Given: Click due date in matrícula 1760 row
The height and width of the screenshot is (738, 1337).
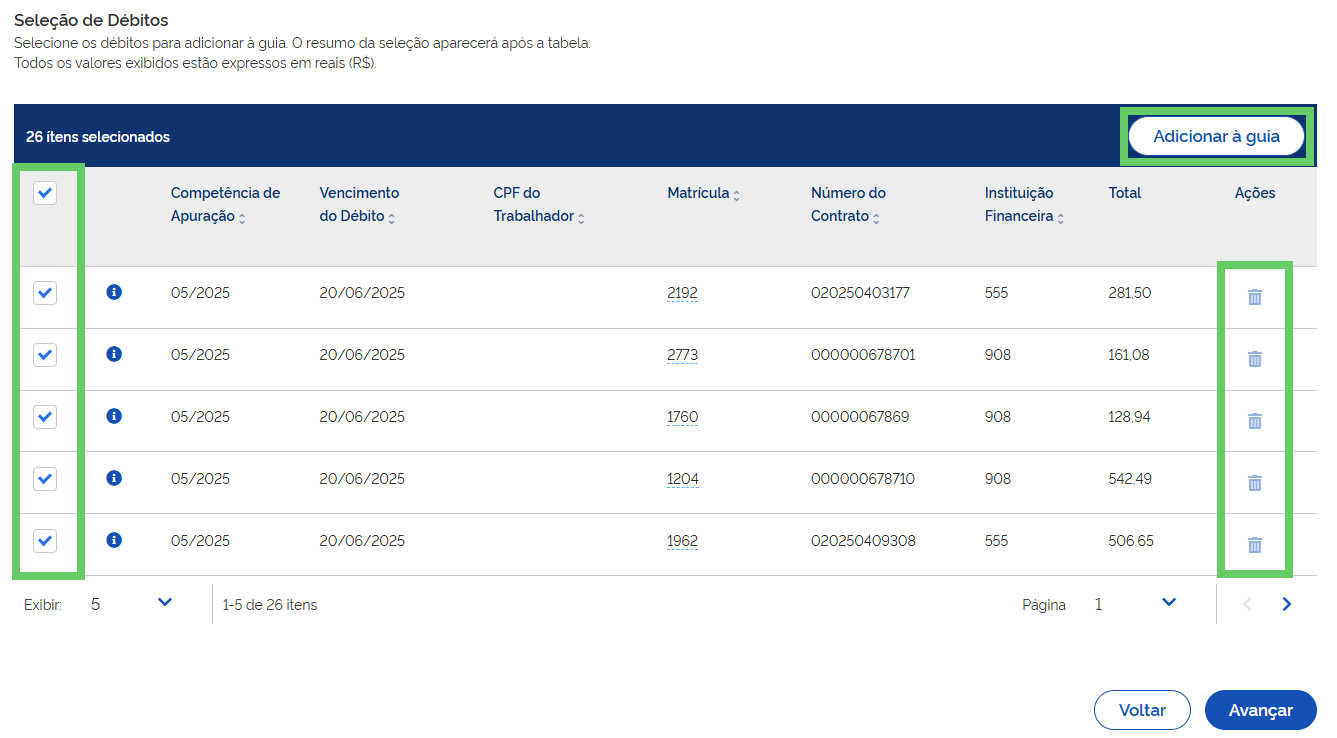Looking at the screenshot, I should coord(362,417).
